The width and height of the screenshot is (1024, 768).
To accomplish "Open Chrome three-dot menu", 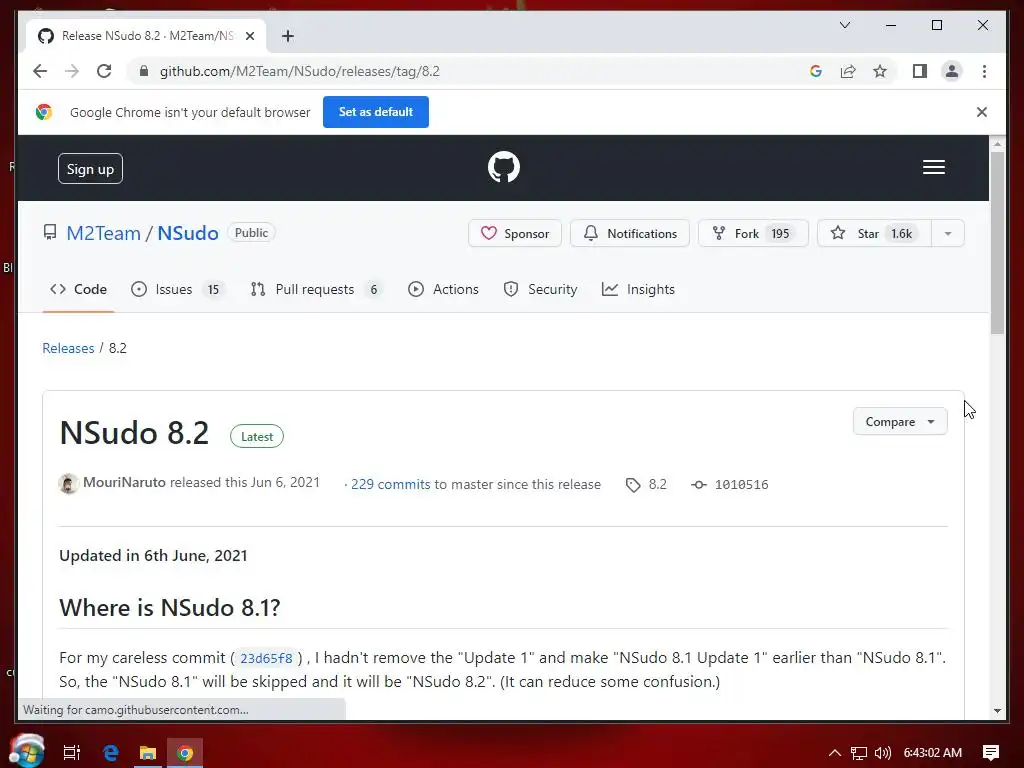I will click(984, 71).
